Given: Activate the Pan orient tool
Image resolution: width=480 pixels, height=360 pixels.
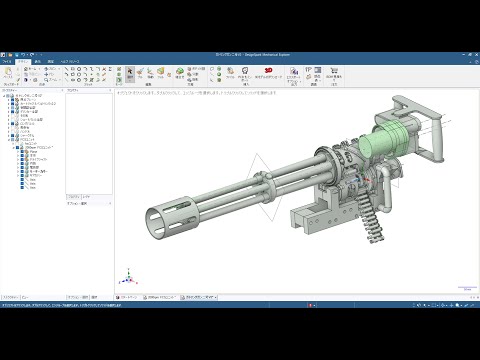Looking at the screenshot, I should tap(49, 74).
